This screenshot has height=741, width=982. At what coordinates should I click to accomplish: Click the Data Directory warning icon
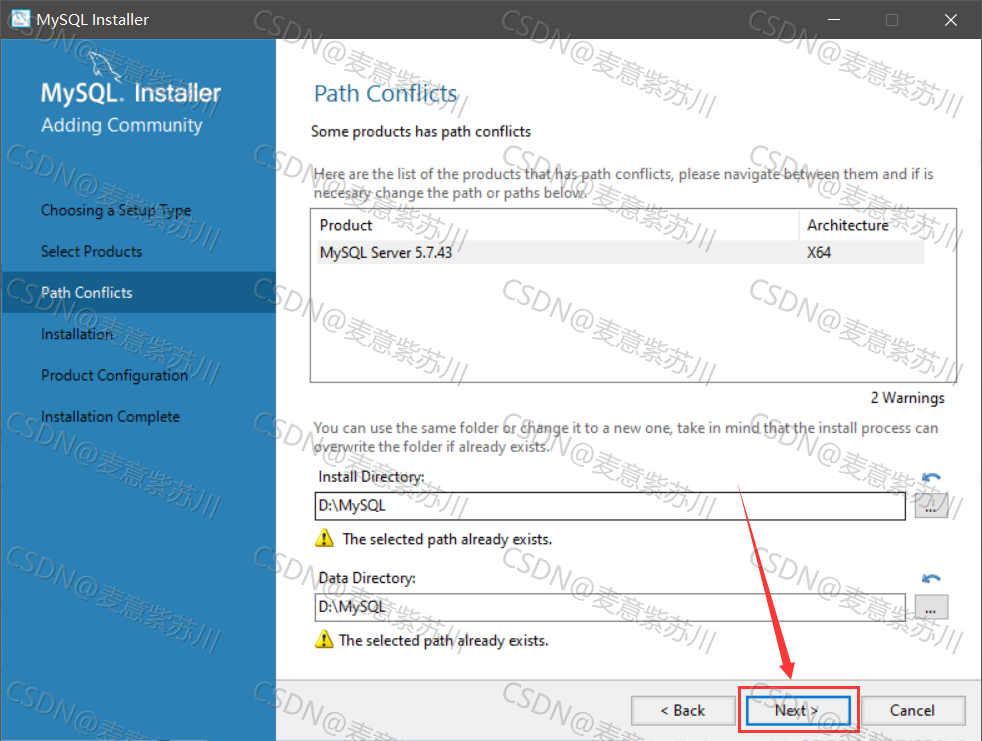coord(324,640)
